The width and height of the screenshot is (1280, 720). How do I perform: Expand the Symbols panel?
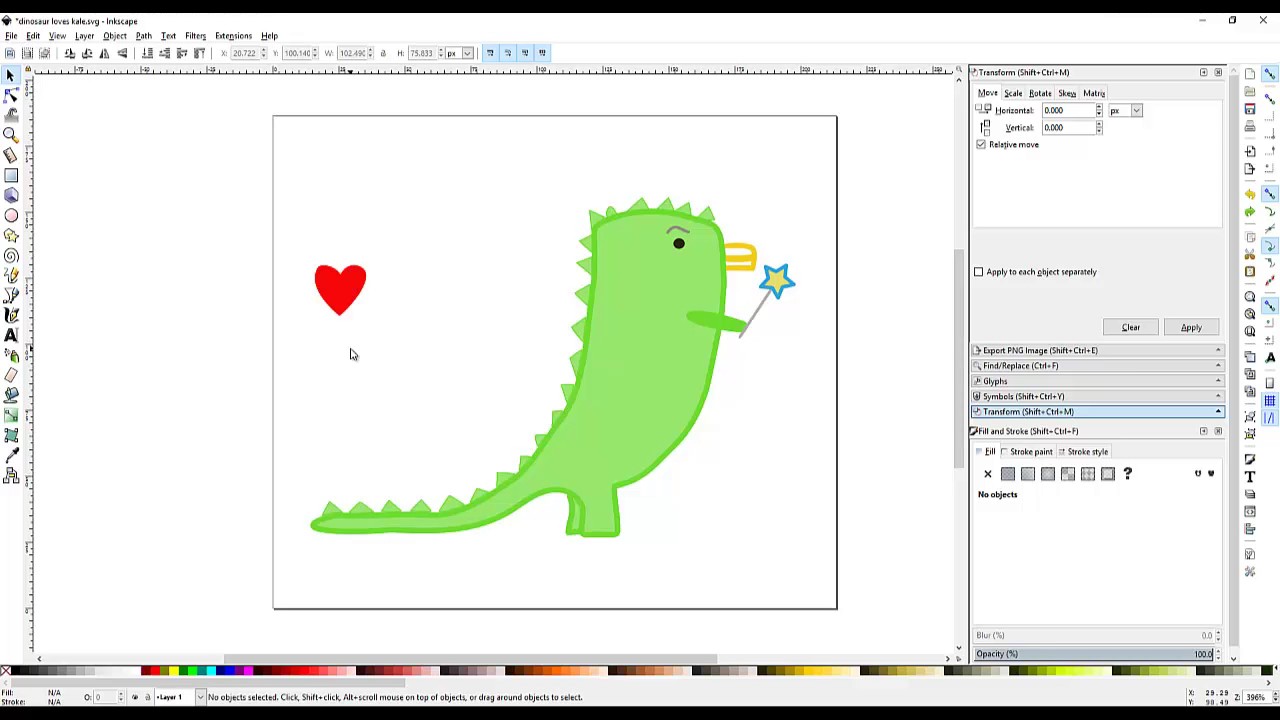coord(1098,396)
